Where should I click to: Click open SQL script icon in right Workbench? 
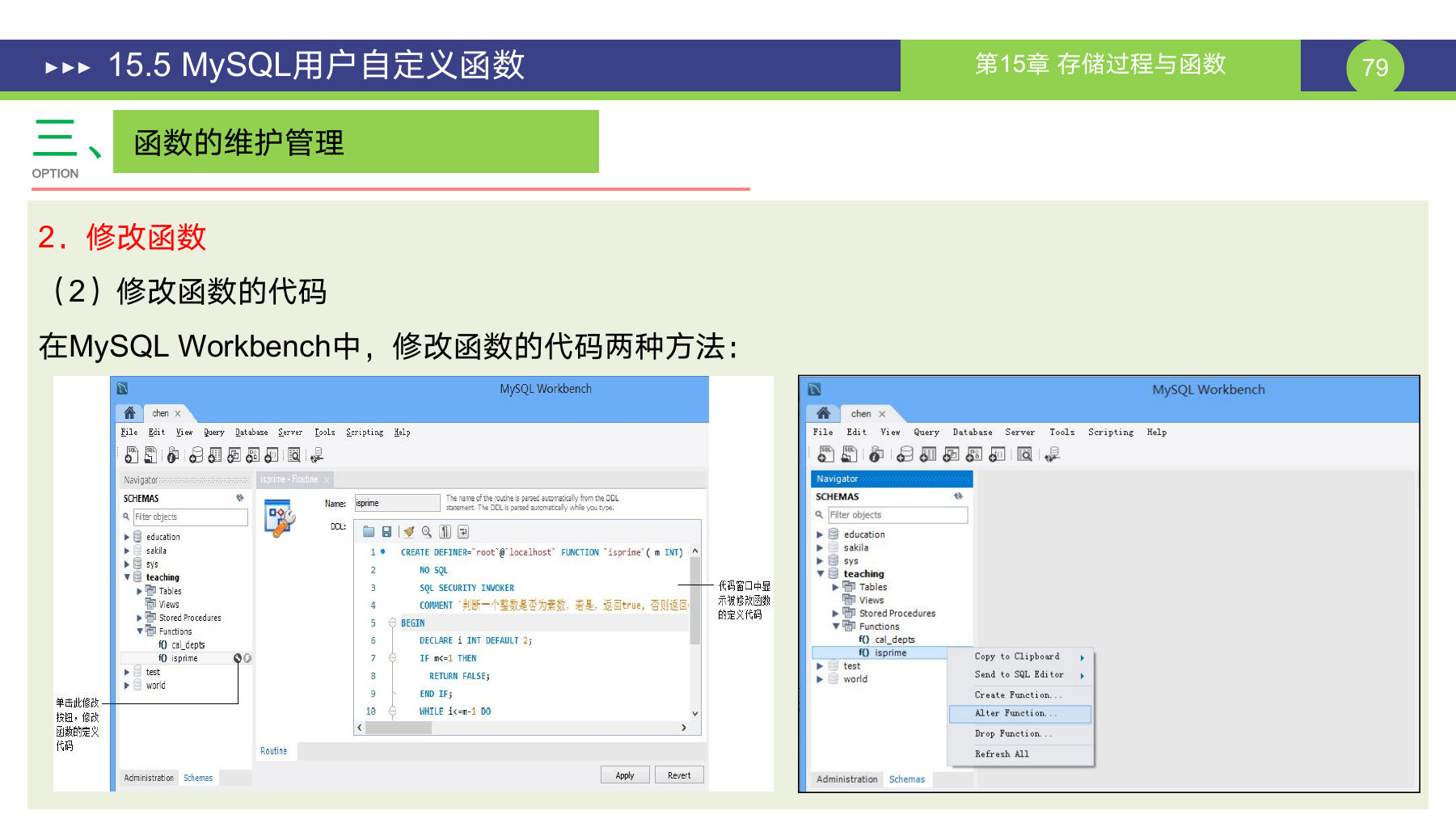(x=849, y=454)
